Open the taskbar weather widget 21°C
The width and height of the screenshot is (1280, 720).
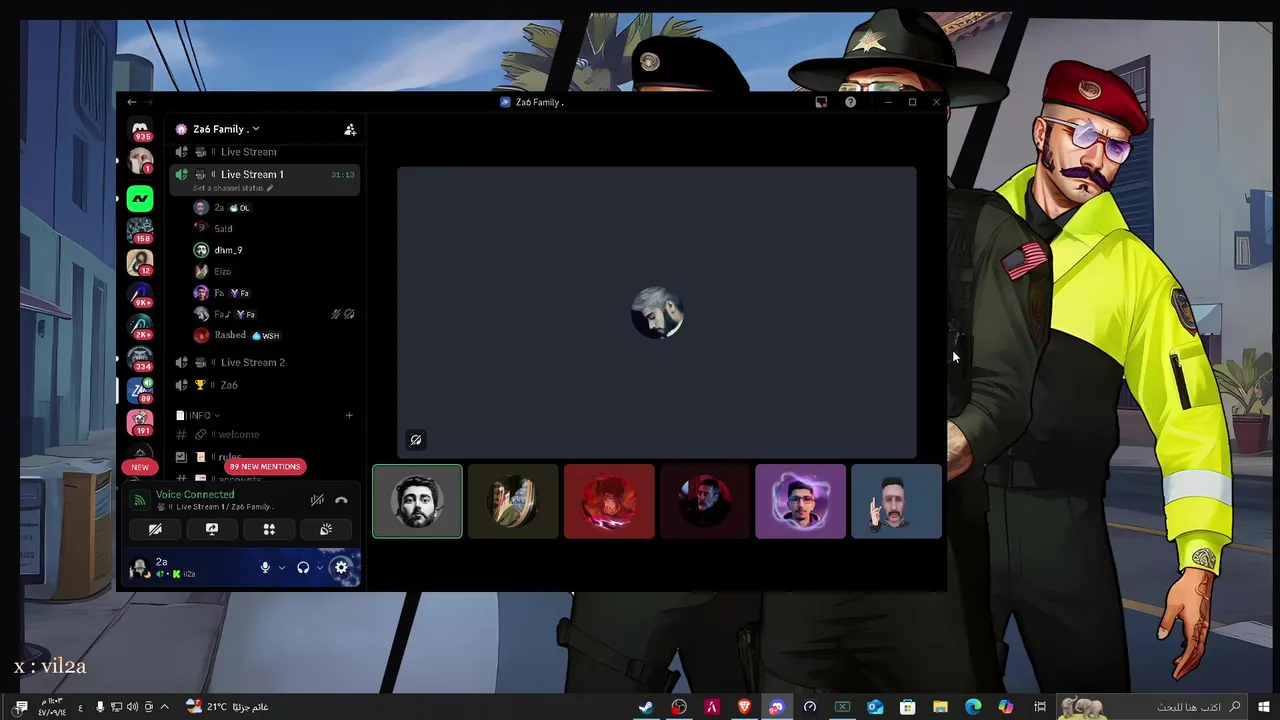coord(227,707)
